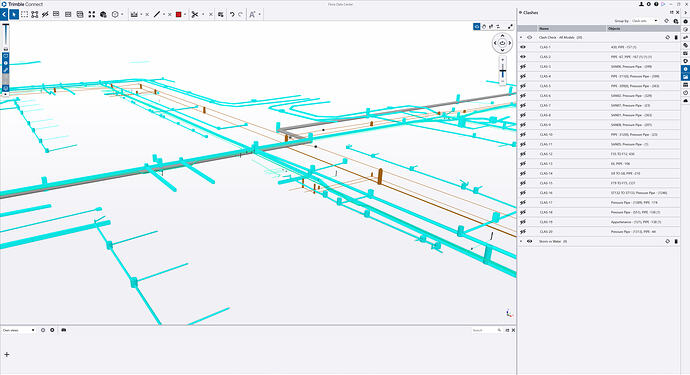This screenshot has width=690, height=375.
Task: Close the bottom views panel
Action: 513,330
